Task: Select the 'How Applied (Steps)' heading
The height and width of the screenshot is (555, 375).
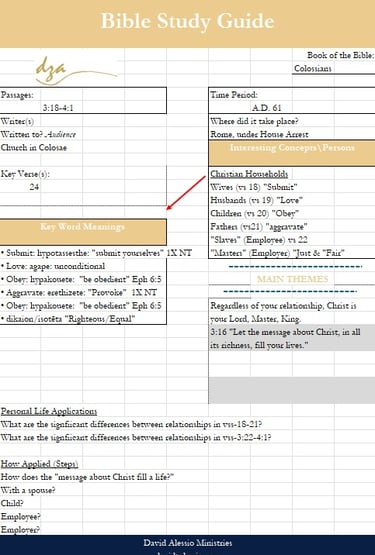Action: point(39,464)
